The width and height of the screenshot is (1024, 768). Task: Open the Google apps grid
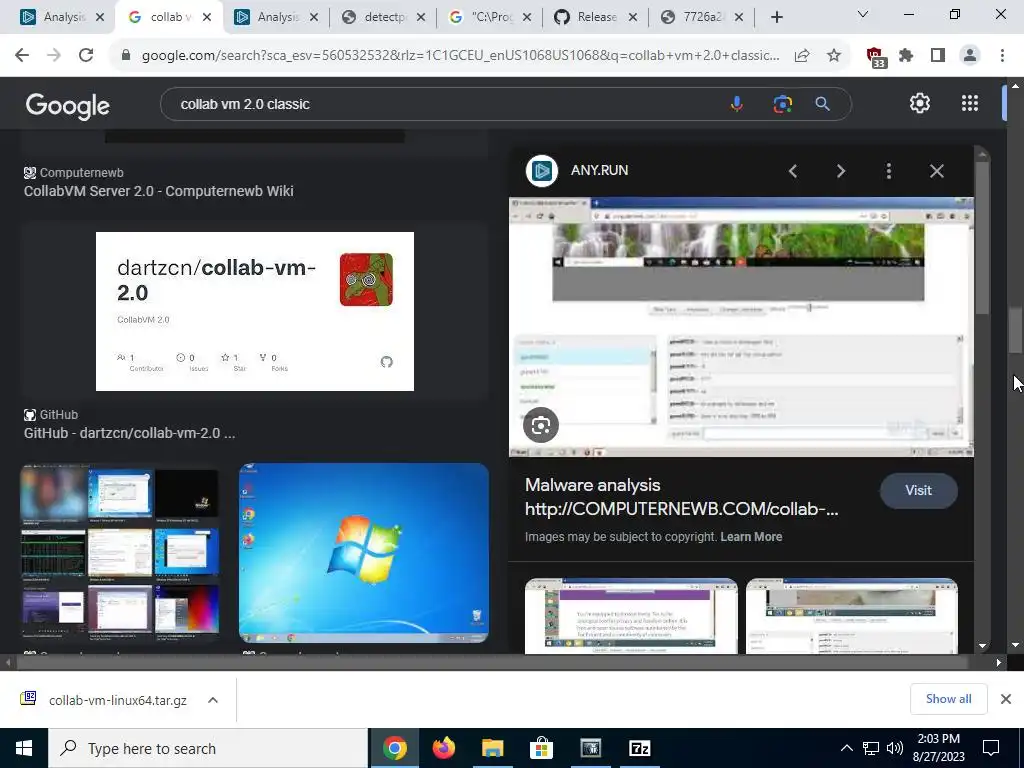pos(970,103)
